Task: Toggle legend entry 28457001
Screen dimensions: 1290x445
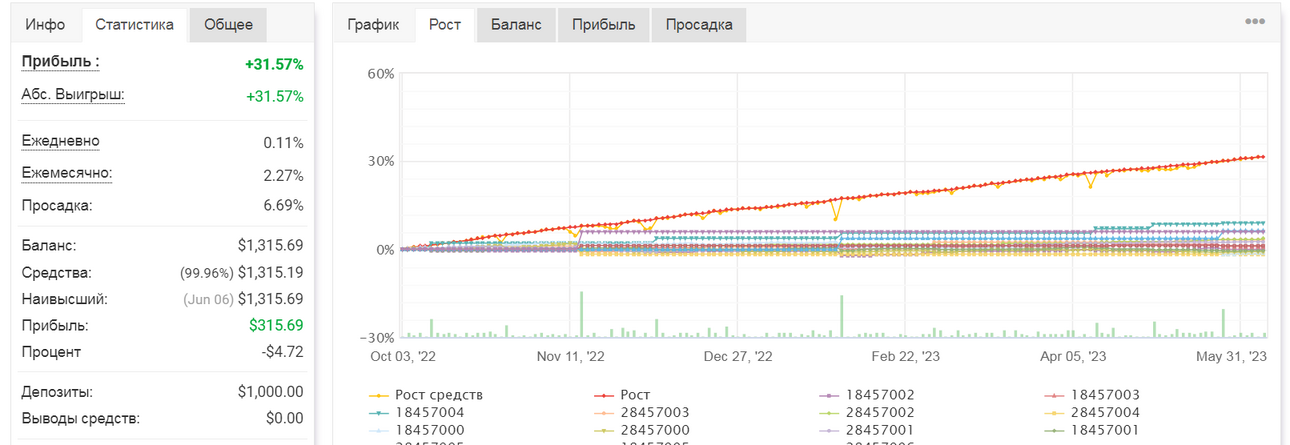Action: coord(866,429)
